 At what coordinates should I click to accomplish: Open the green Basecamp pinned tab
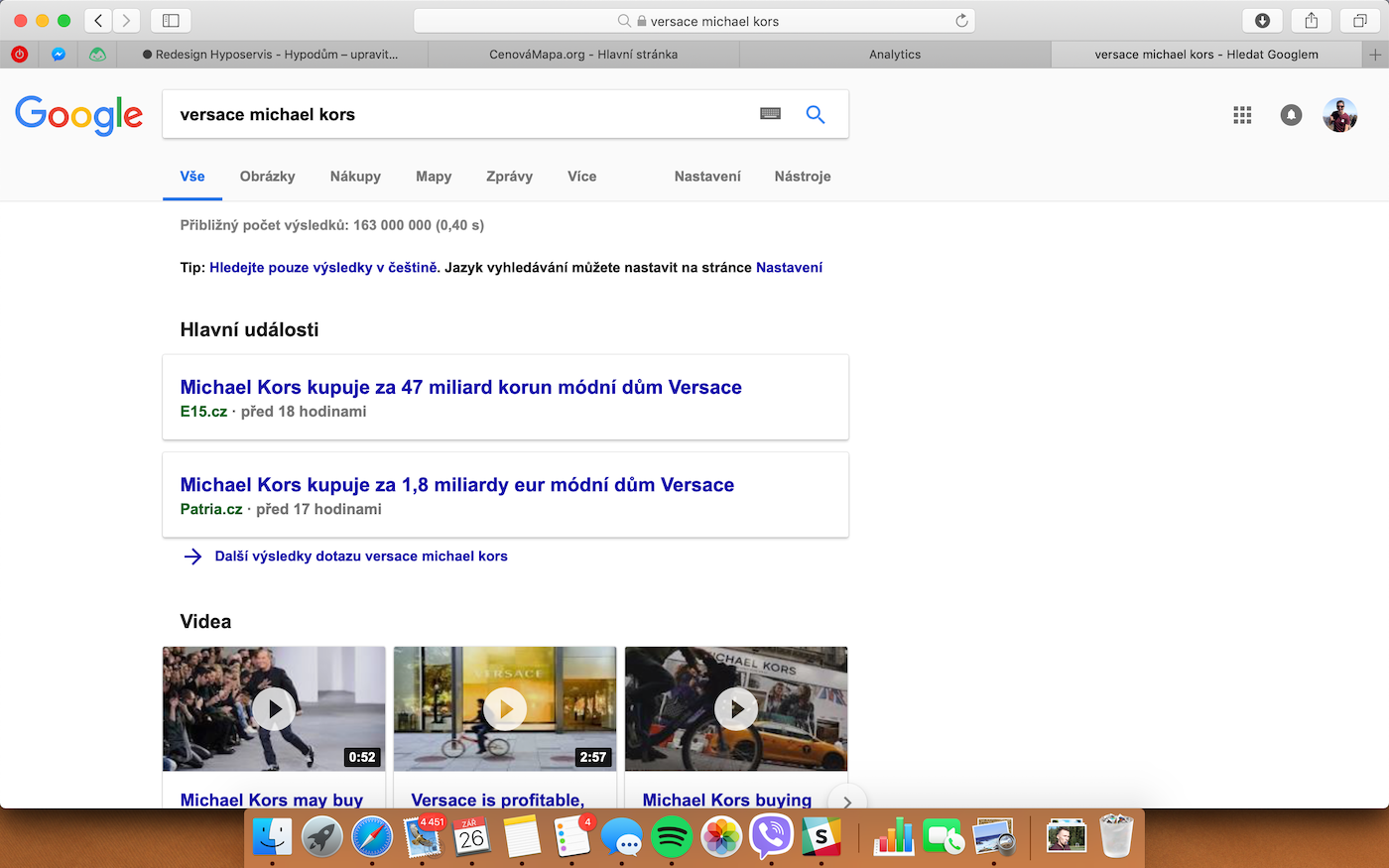pyautogui.click(x=97, y=55)
